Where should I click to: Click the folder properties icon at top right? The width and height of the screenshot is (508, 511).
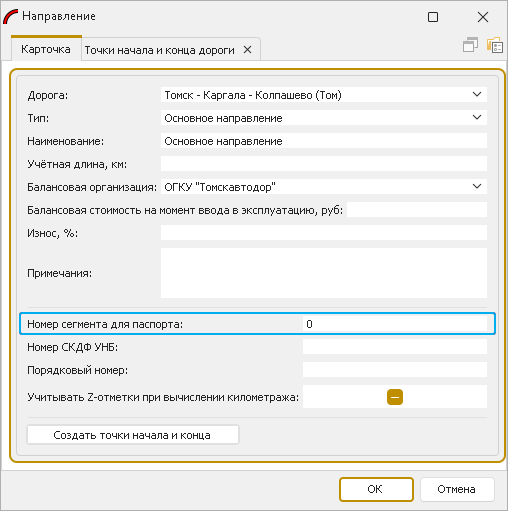click(495, 45)
